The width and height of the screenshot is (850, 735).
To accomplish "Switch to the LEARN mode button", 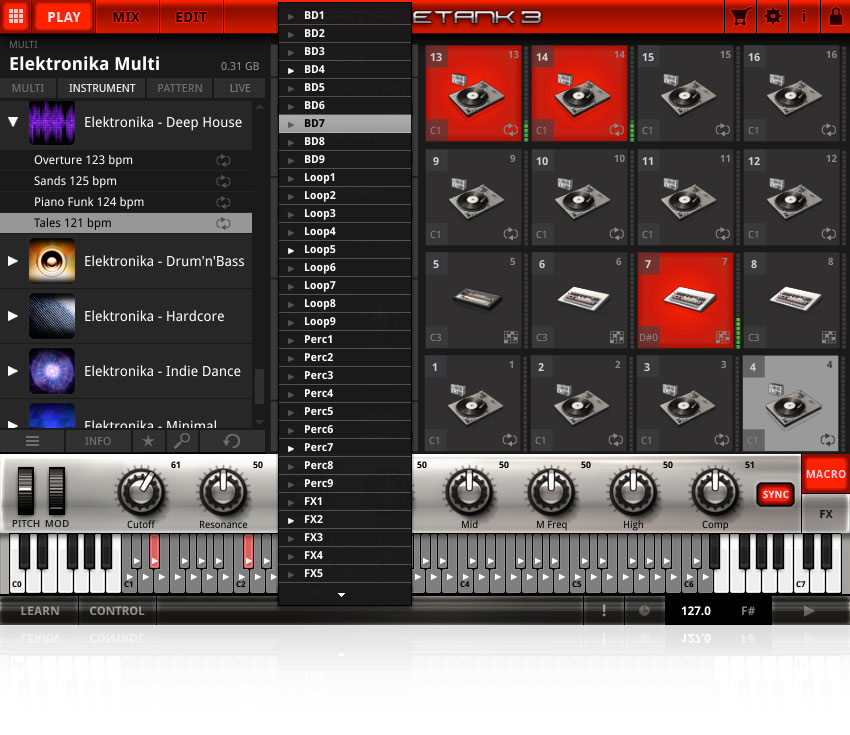I will coord(39,611).
